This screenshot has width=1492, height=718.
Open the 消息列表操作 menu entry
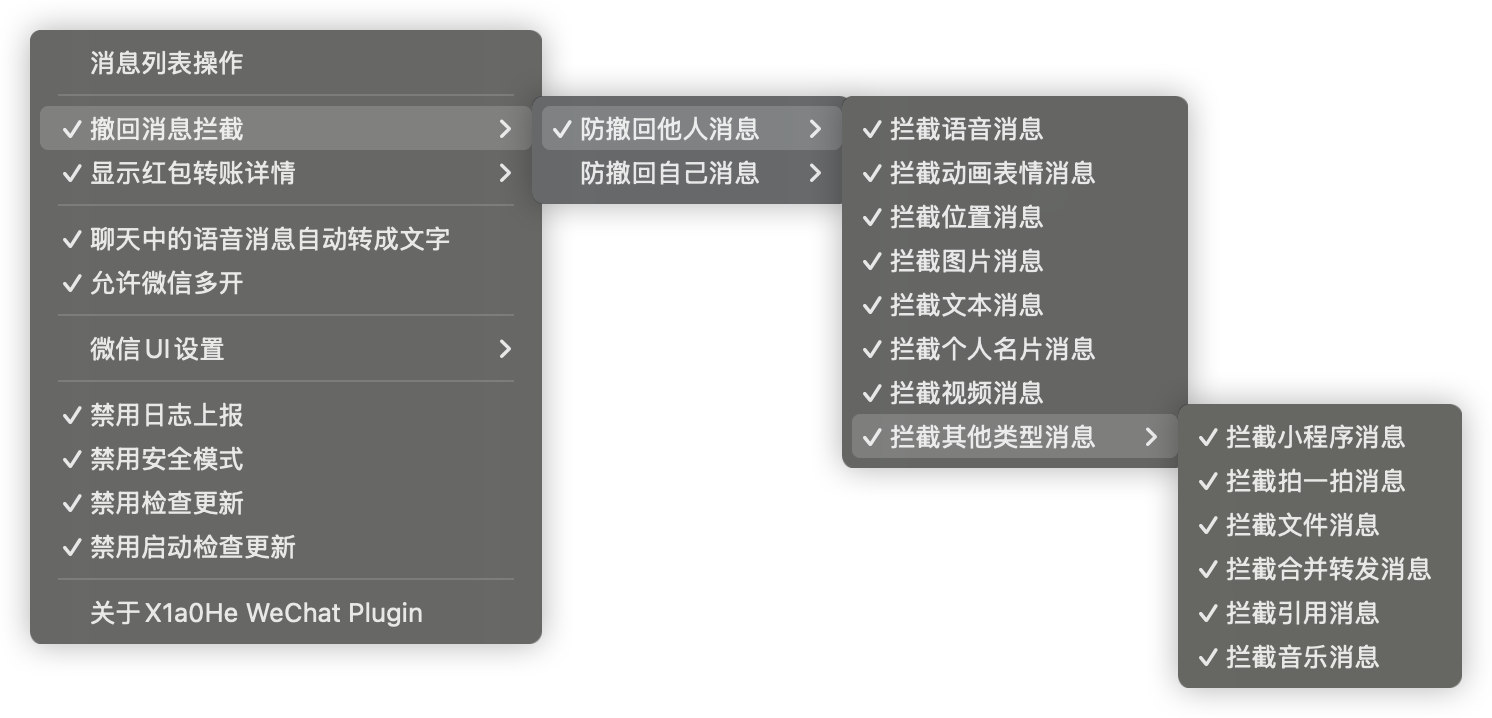pos(166,63)
